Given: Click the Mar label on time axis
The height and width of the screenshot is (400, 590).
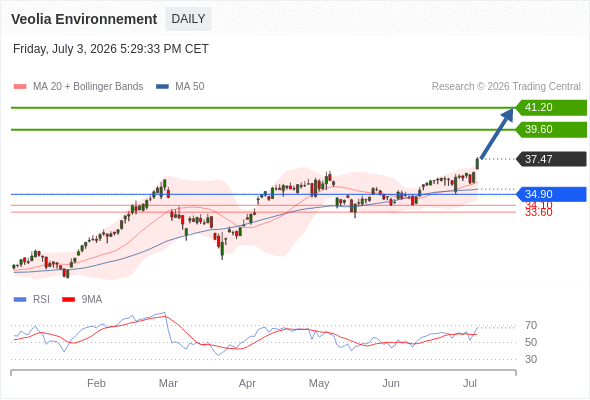Looking at the screenshot, I should [168, 383].
